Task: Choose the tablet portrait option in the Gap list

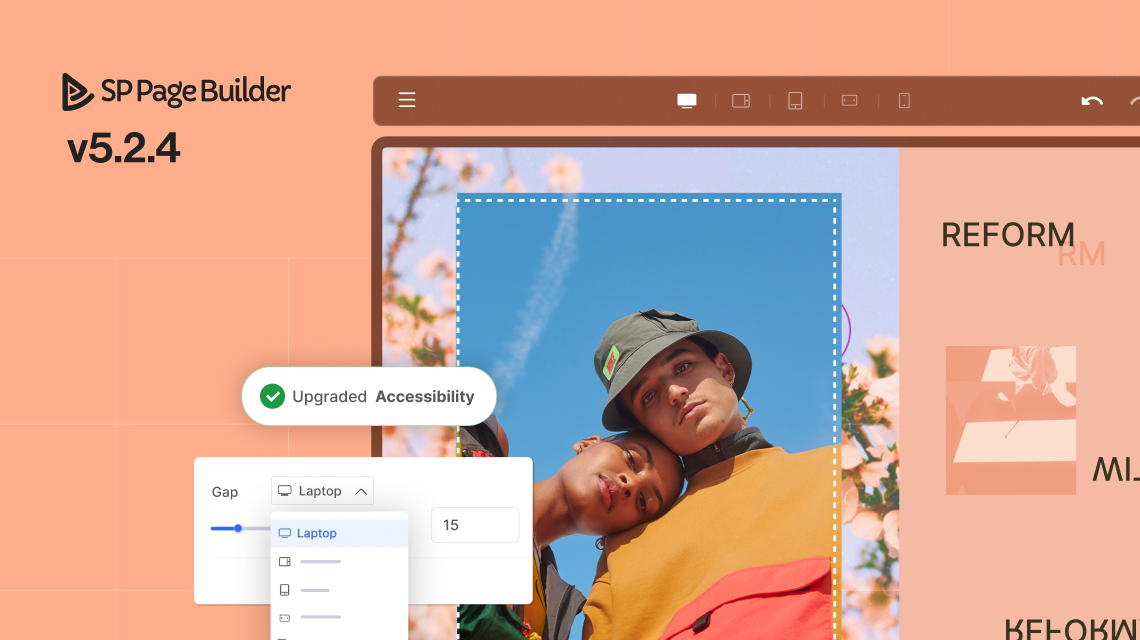Action: (339, 590)
